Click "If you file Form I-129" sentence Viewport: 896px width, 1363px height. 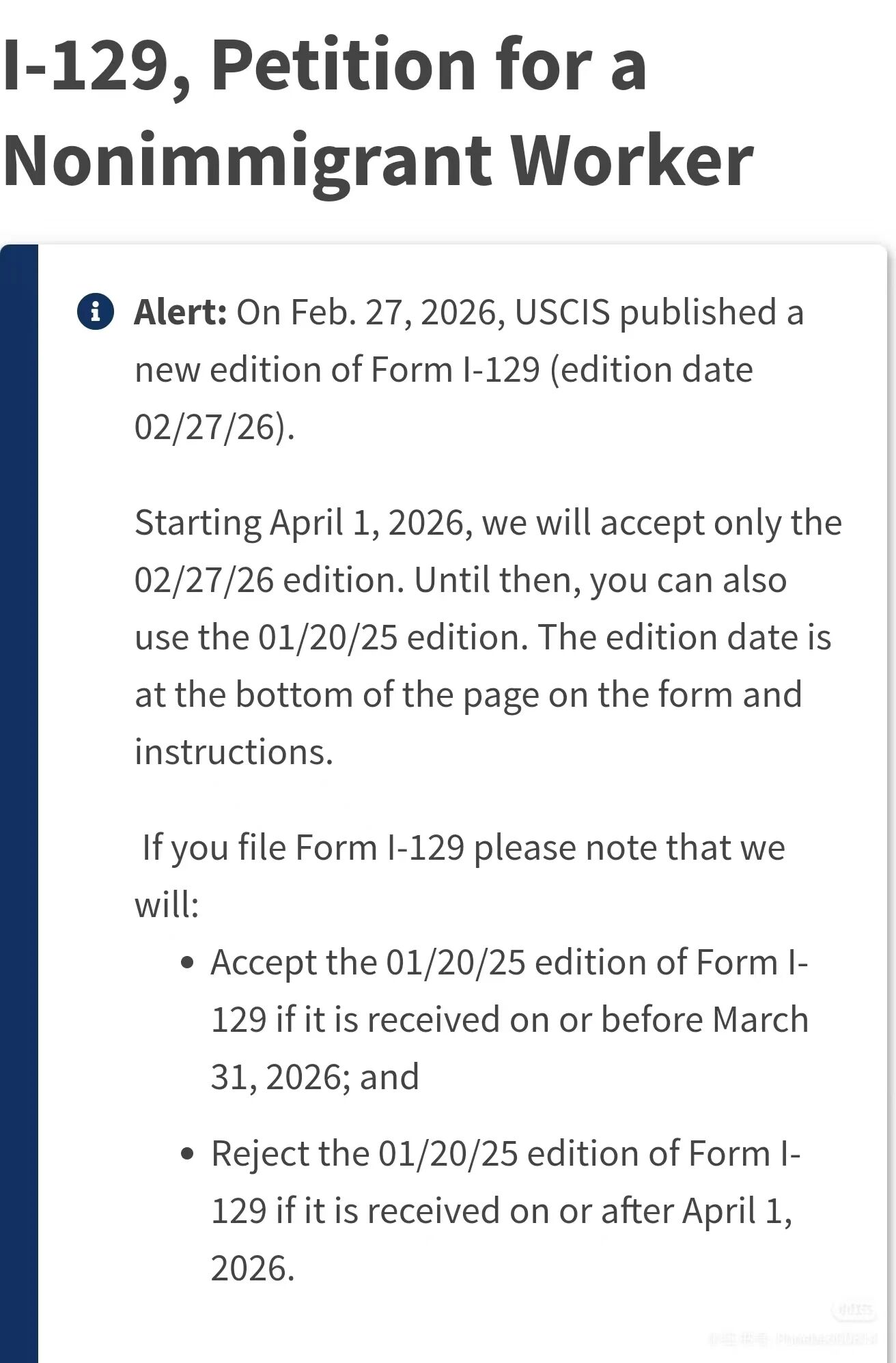point(303,847)
